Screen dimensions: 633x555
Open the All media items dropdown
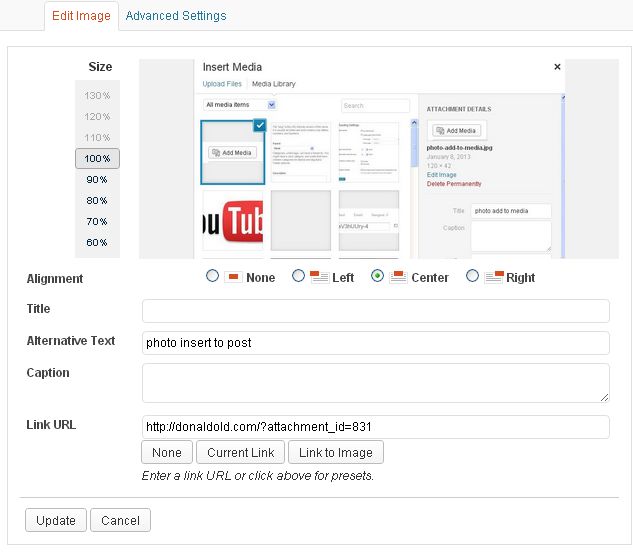[240, 104]
